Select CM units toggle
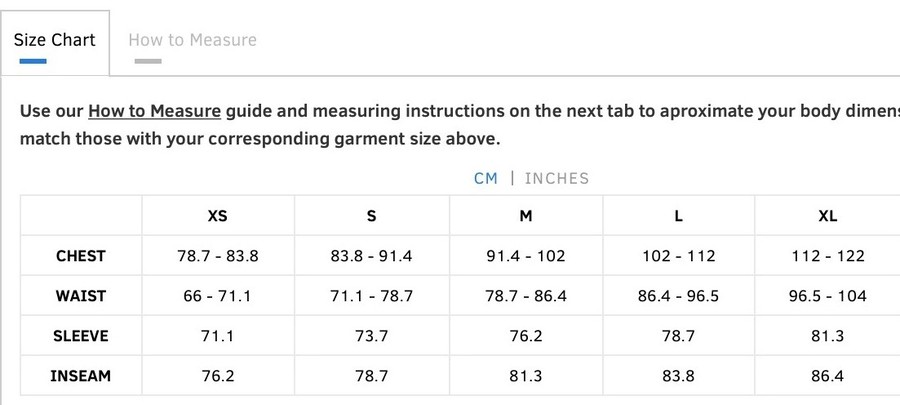Image resolution: width=900 pixels, height=405 pixels. click(486, 178)
